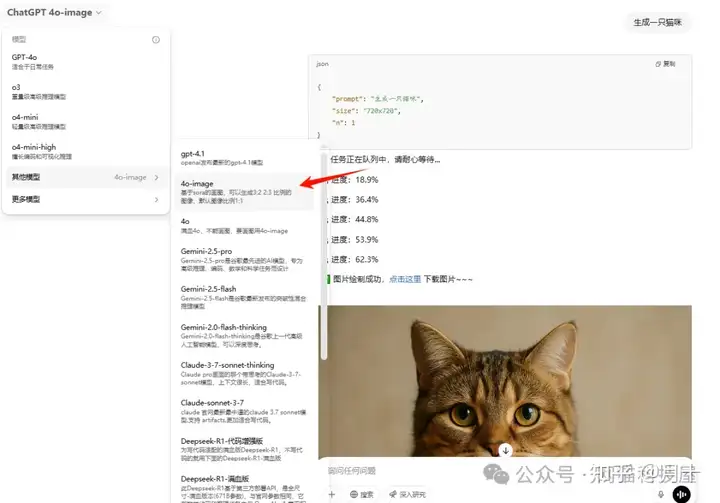Click the "size": "720x720" code line

coord(366,111)
